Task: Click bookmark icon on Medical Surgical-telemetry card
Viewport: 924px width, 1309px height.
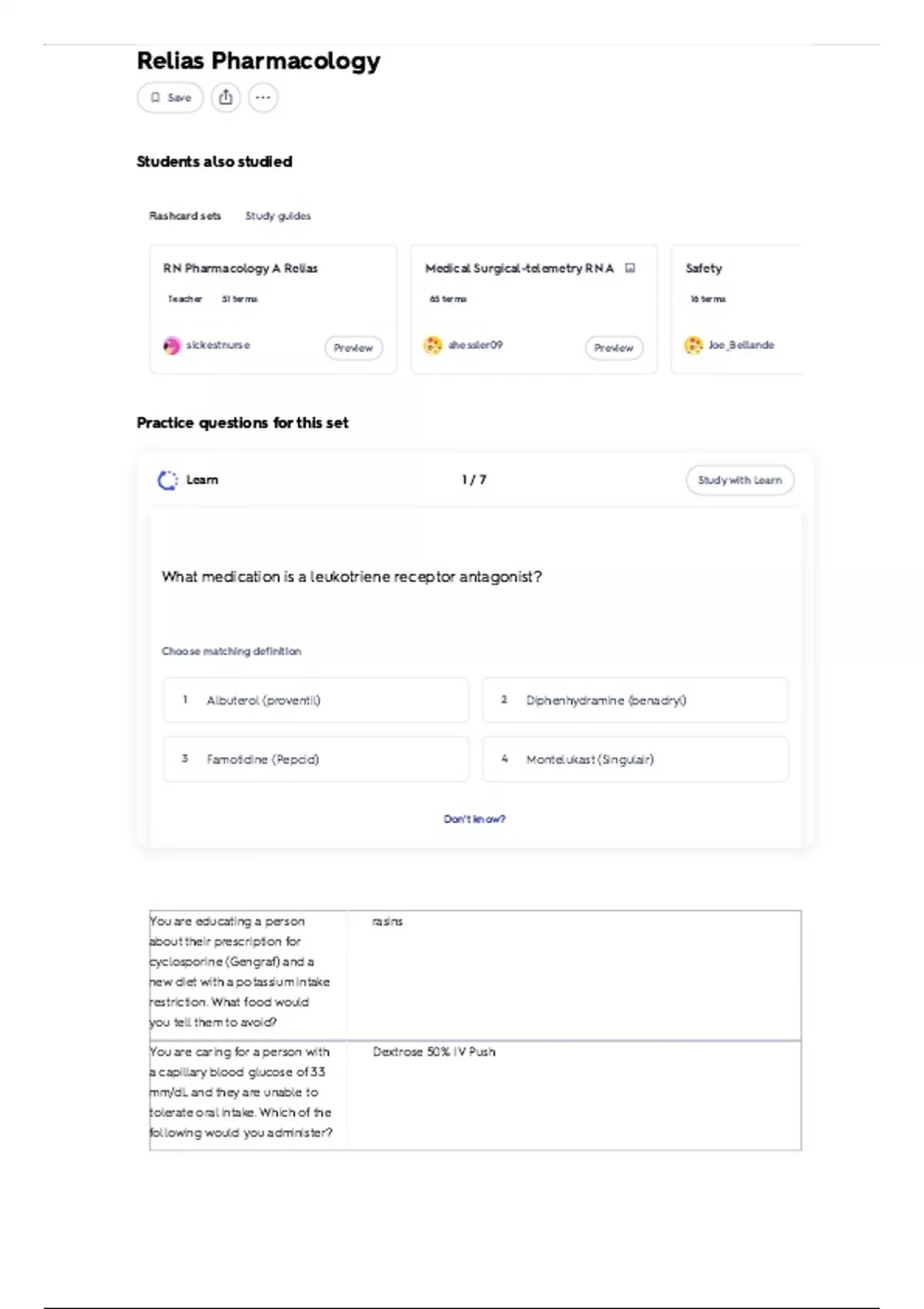Action: click(630, 268)
